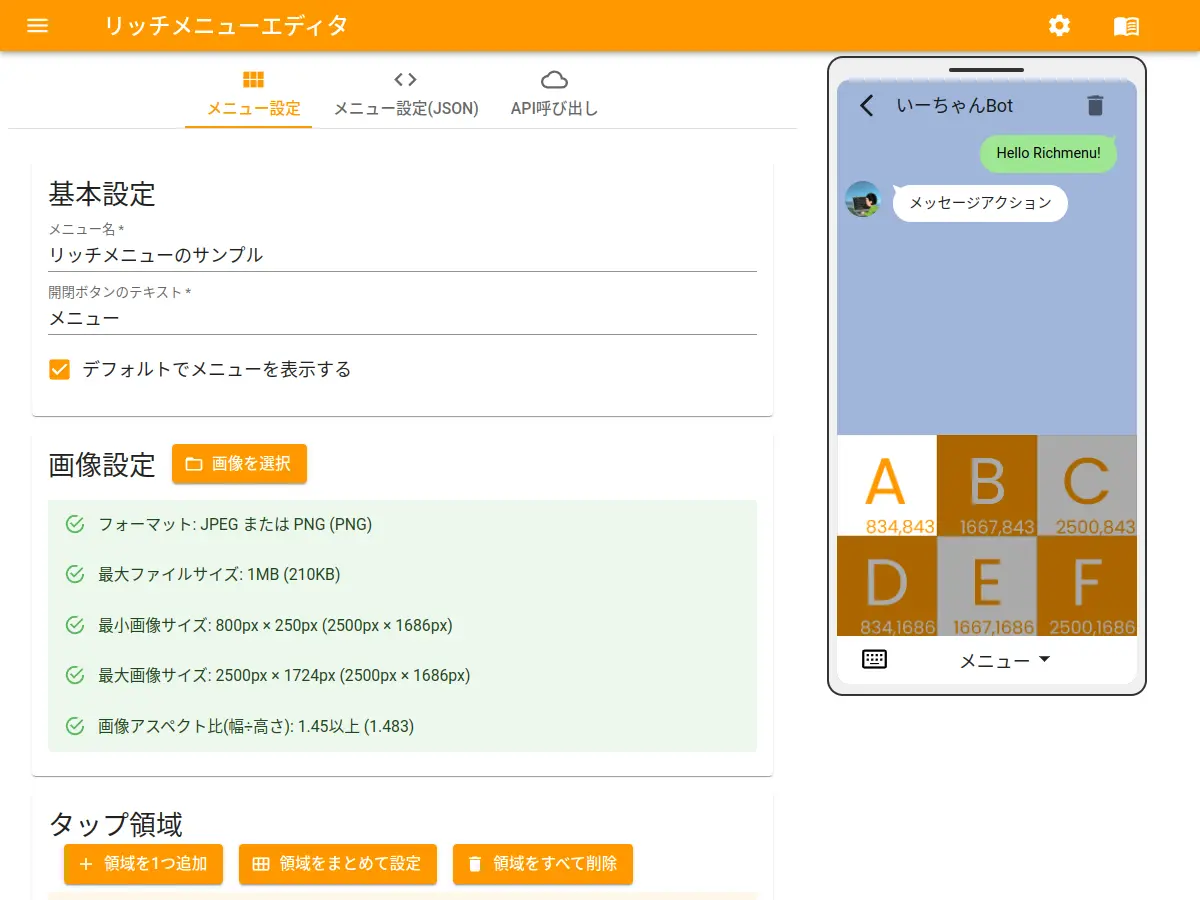
Task: Click check icon beside 画像アスペクト比 row
Action: point(74,726)
